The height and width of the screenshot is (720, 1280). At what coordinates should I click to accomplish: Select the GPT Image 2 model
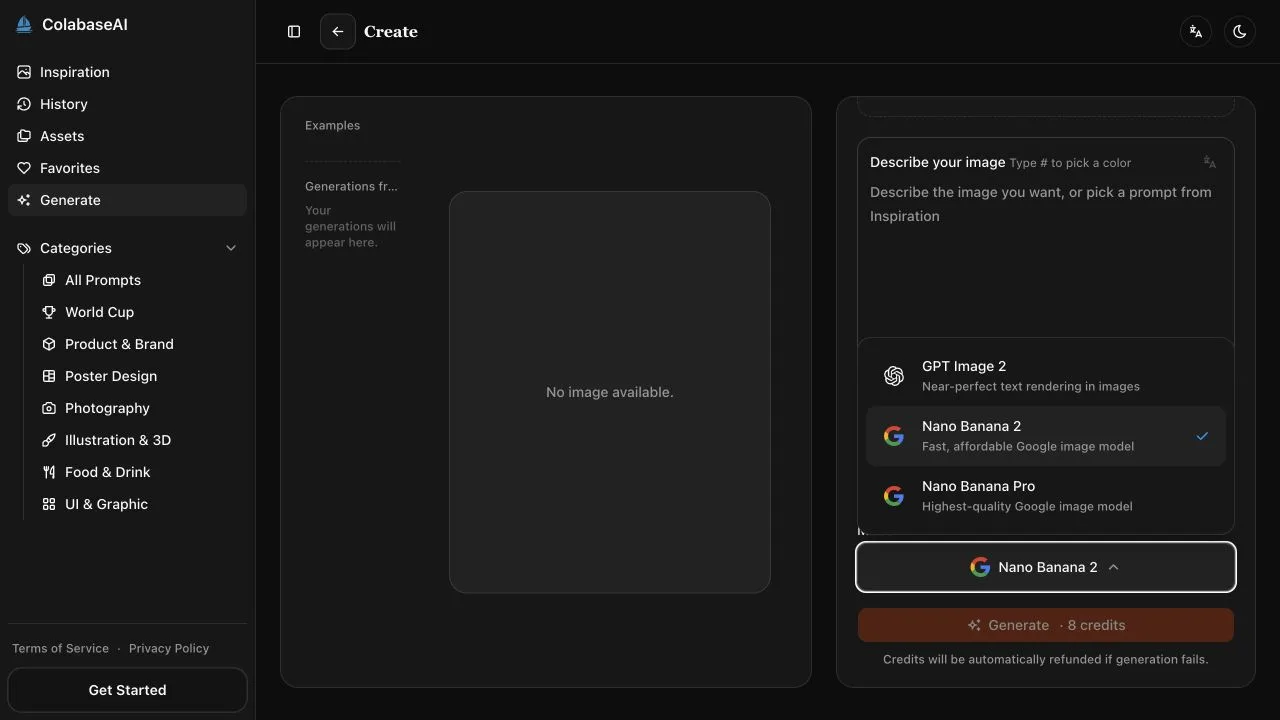[x=1046, y=376]
